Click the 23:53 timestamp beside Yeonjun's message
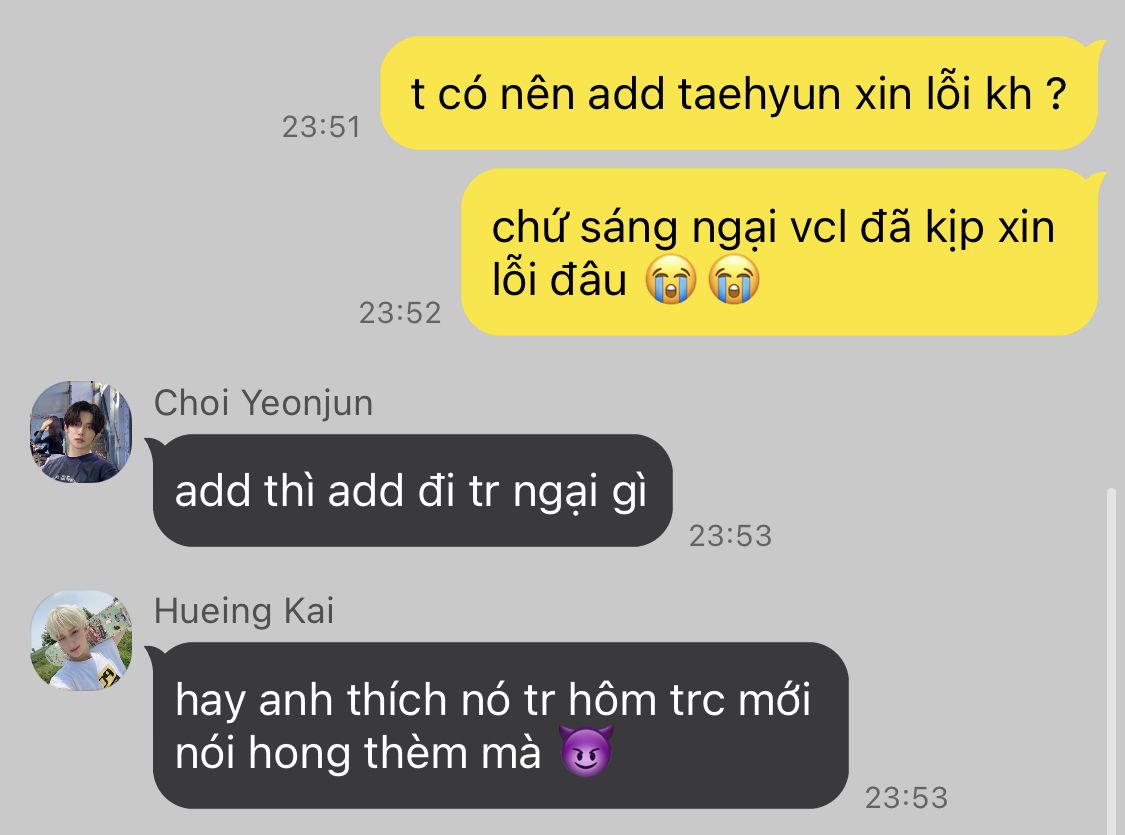Viewport: 1125px width, 835px height. click(x=730, y=536)
